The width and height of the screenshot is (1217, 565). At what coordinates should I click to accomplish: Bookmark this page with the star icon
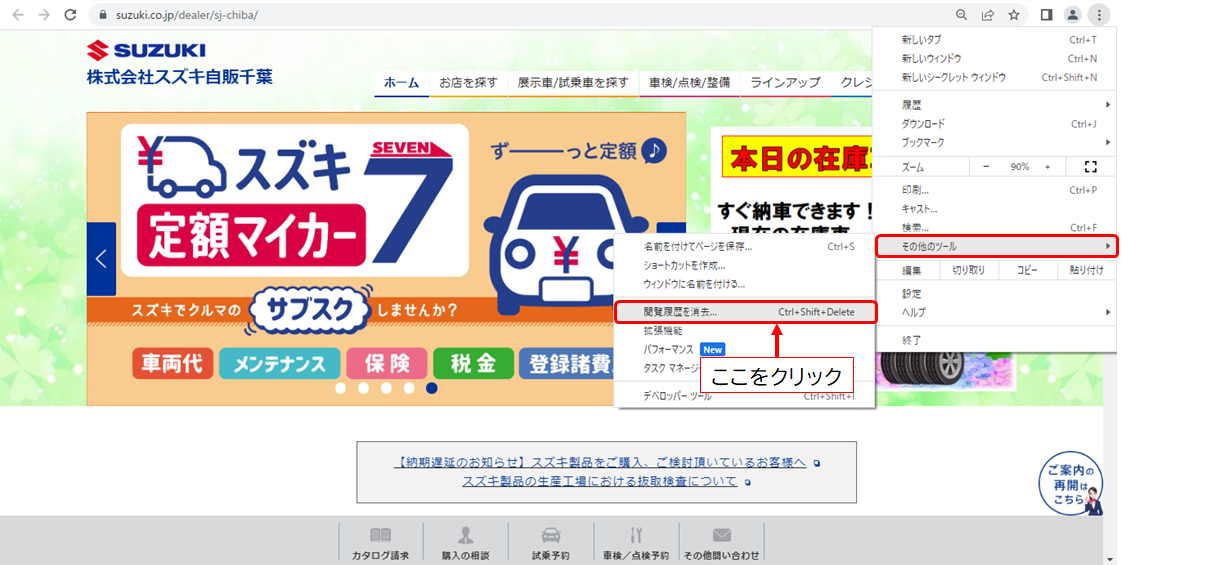point(1014,15)
